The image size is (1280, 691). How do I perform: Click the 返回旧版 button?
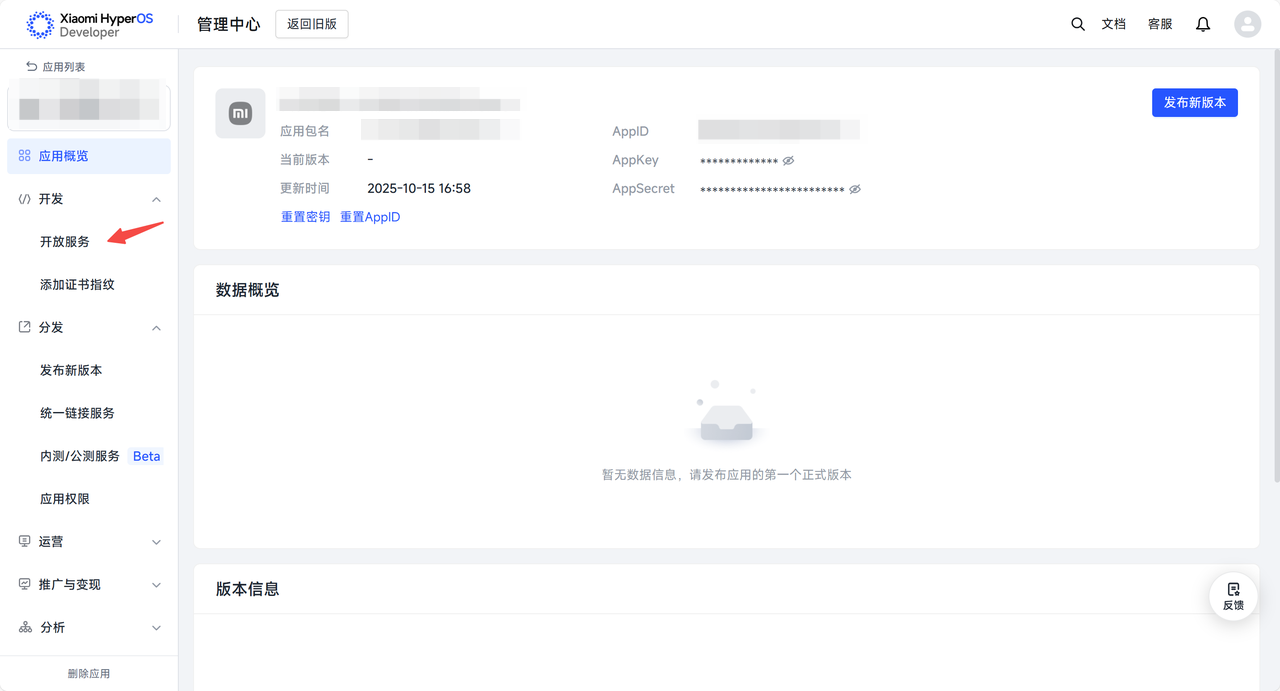pyautogui.click(x=312, y=25)
